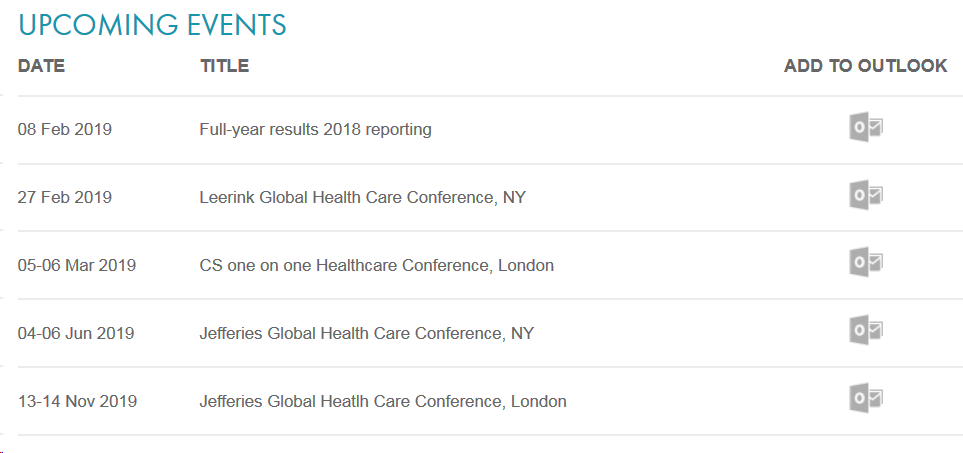Add Full-year results 2018 reporting to Outlook
Screen dimensions: 963x453
[866, 128]
